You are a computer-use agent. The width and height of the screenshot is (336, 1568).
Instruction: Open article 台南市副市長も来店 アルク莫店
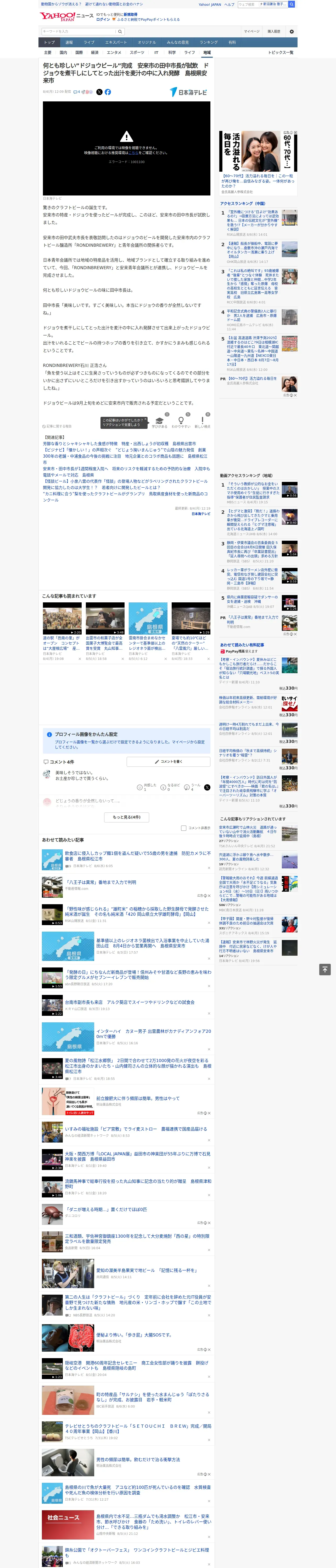point(129,1002)
